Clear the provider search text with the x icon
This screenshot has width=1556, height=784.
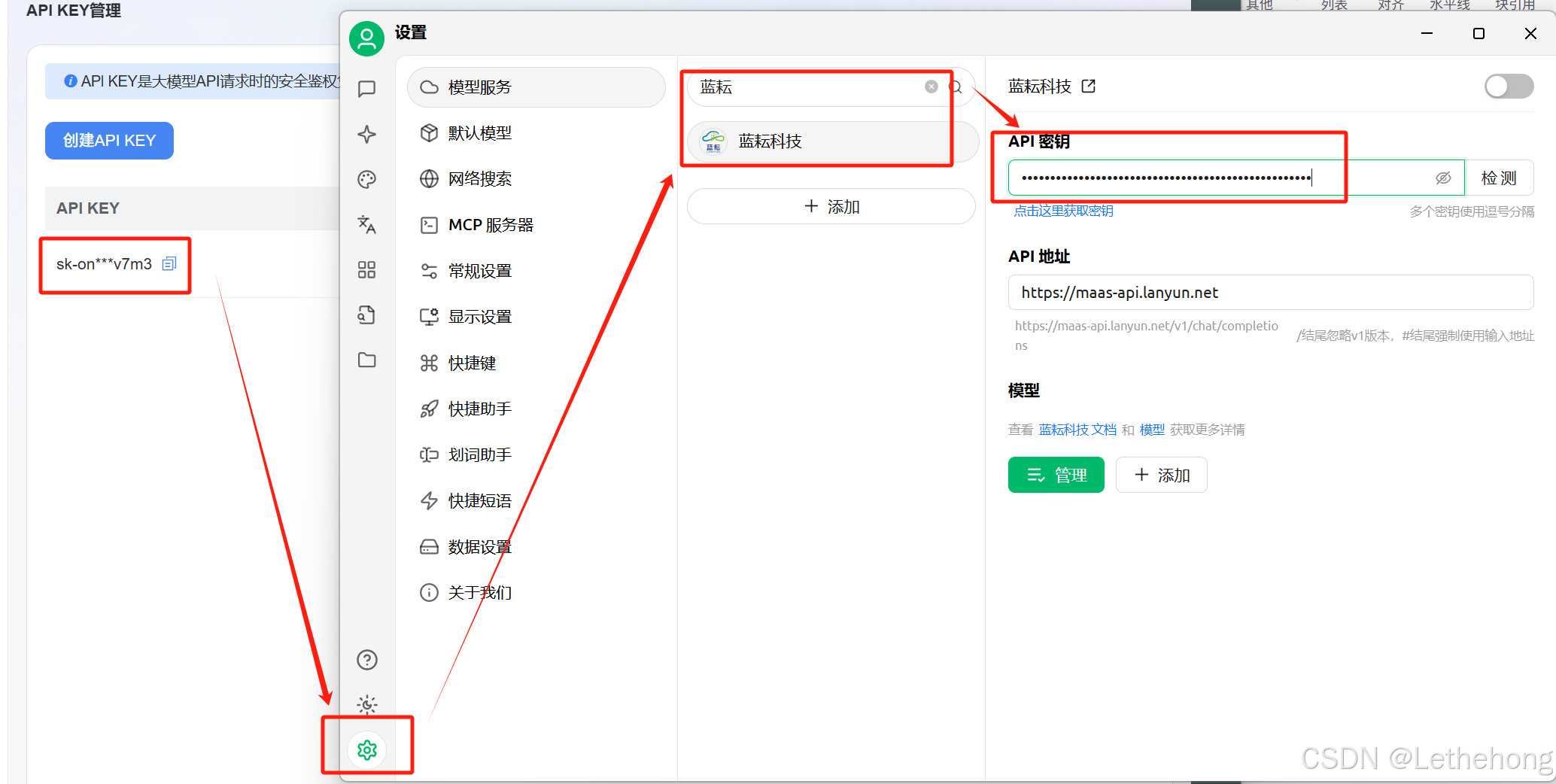pos(931,87)
